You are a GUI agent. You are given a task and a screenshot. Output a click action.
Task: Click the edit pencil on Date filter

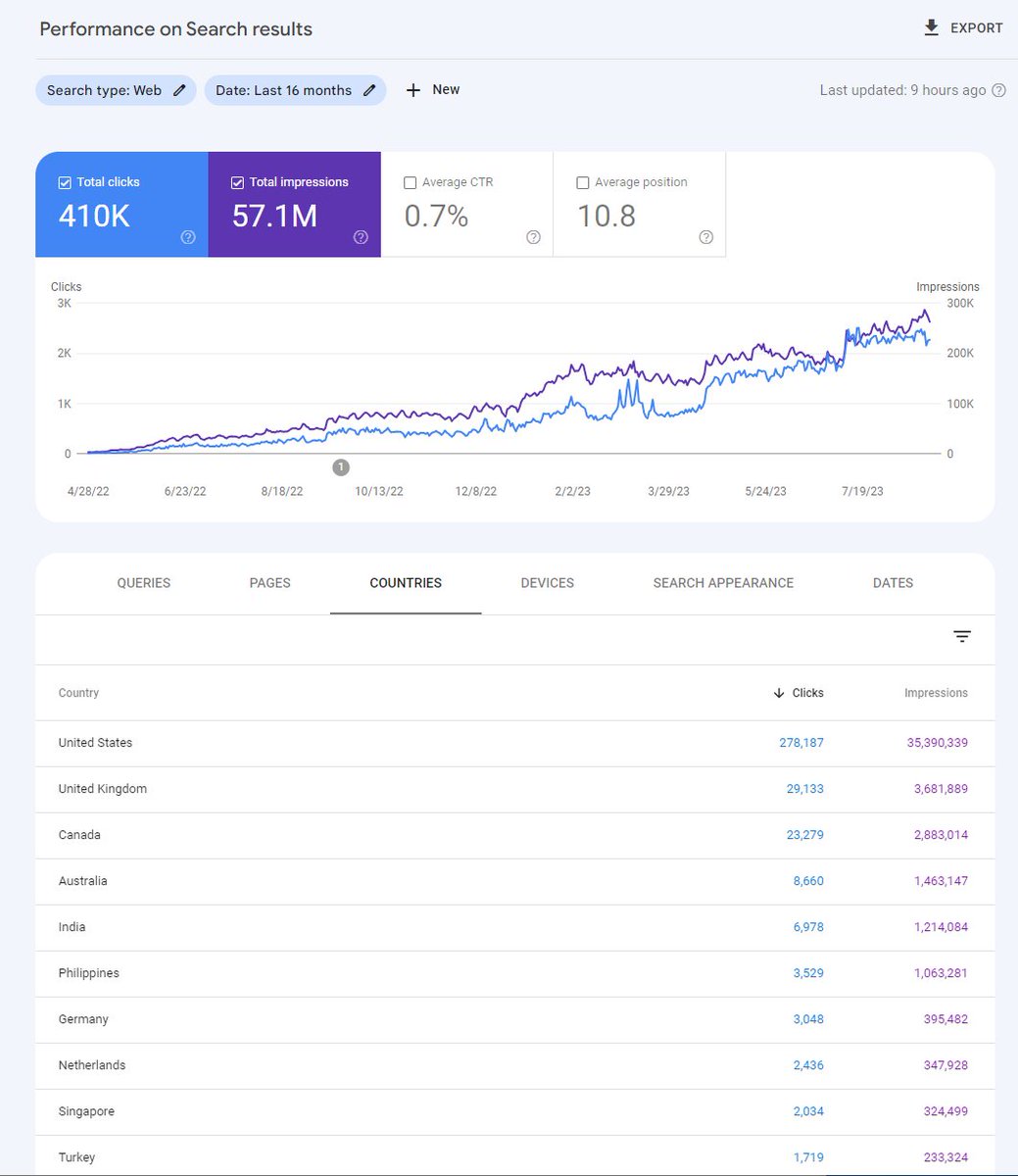click(369, 89)
